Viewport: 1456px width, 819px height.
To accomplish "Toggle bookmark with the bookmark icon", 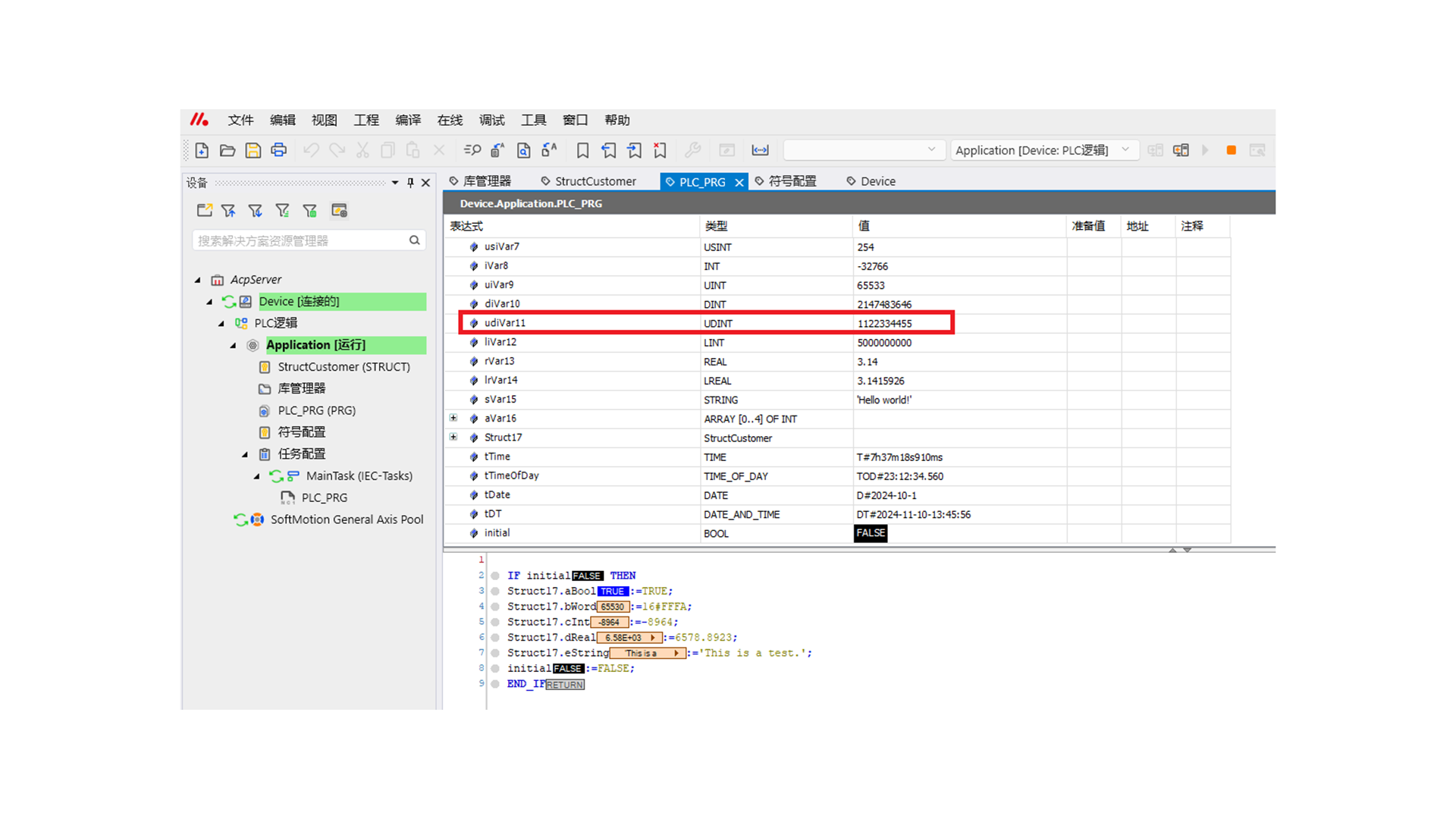I will (x=582, y=150).
